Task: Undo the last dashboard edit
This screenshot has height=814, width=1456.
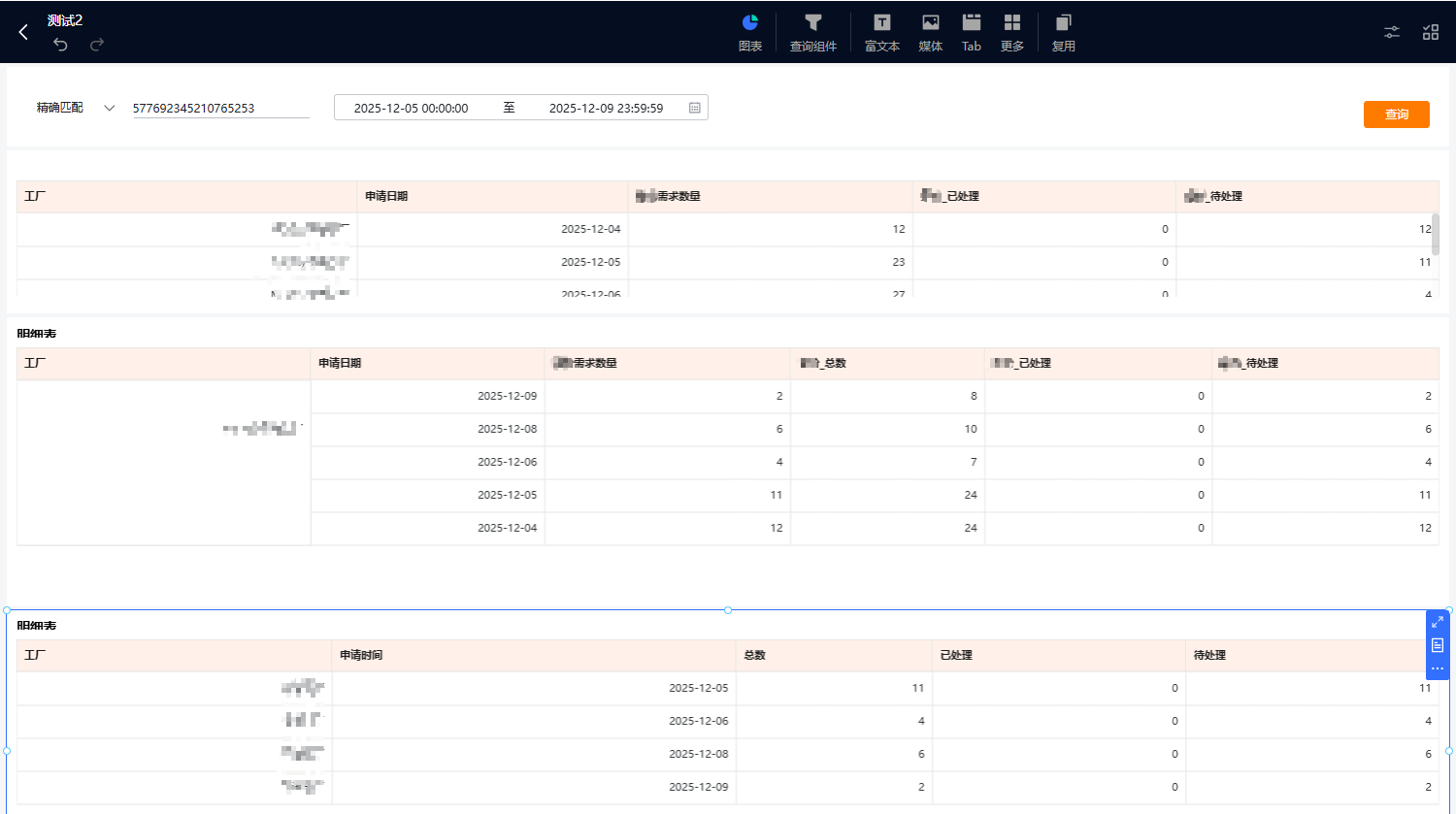Action: pyautogui.click(x=60, y=45)
